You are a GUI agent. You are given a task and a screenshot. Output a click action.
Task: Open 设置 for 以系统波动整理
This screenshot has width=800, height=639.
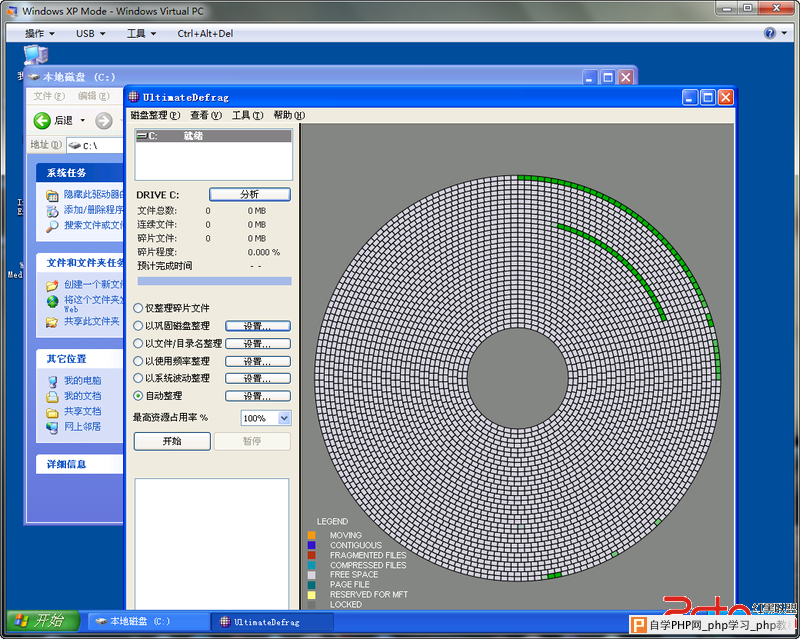pyautogui.click(x=258, y=378)
